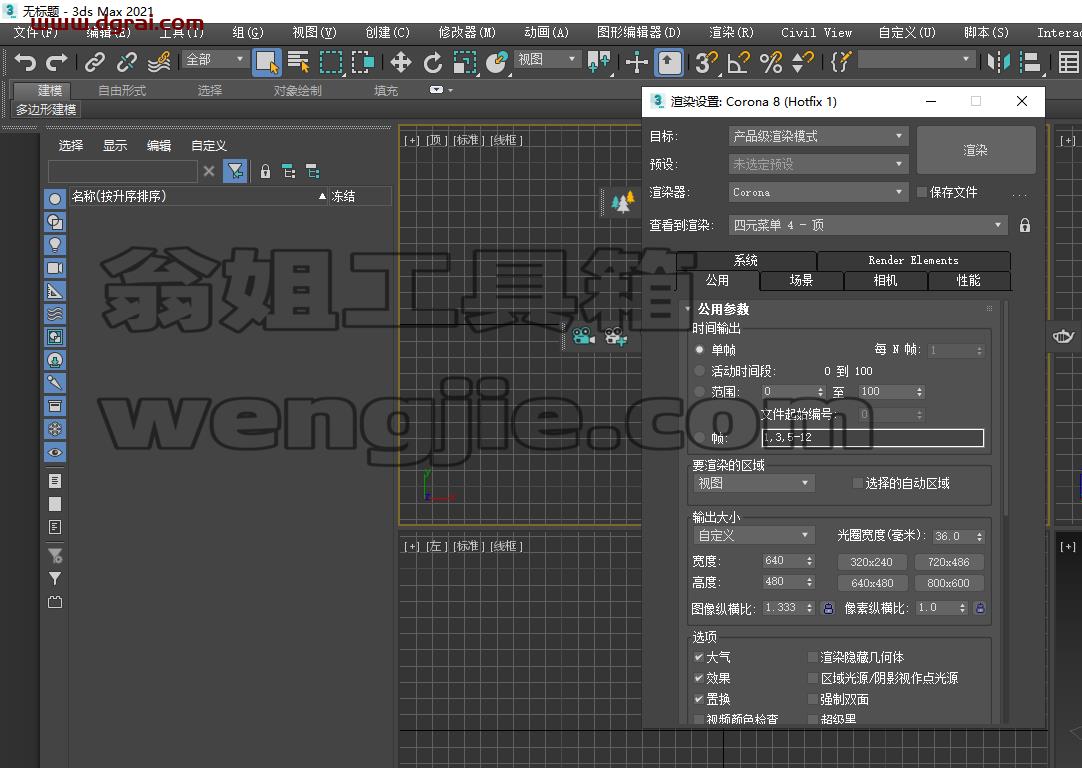This screenshot has height=768, width=1082.
Task: Activate the Select and Rotate tool
Action: tap(433, 62)
